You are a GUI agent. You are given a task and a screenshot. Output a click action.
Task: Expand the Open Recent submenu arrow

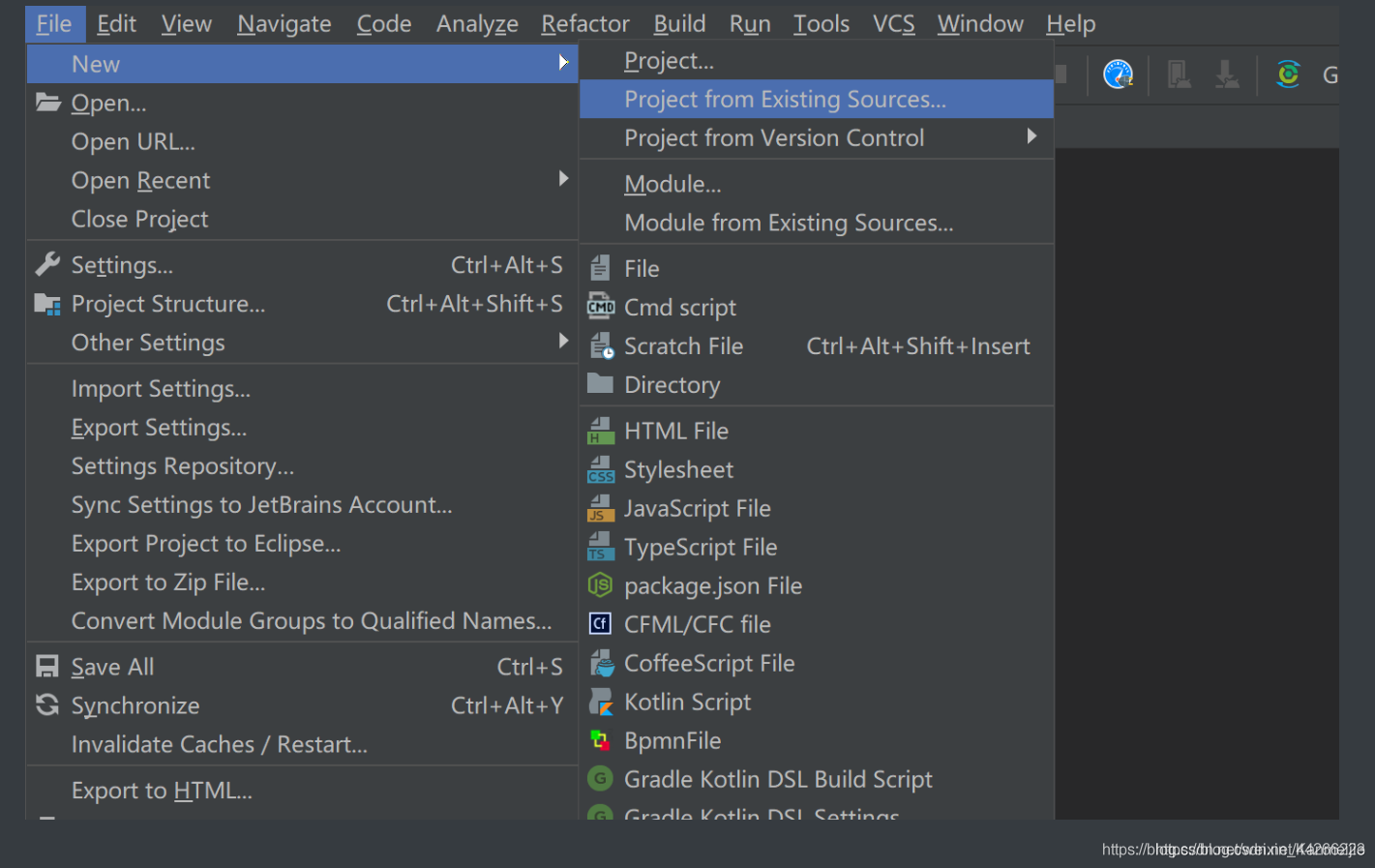click(x=563, y=179)
